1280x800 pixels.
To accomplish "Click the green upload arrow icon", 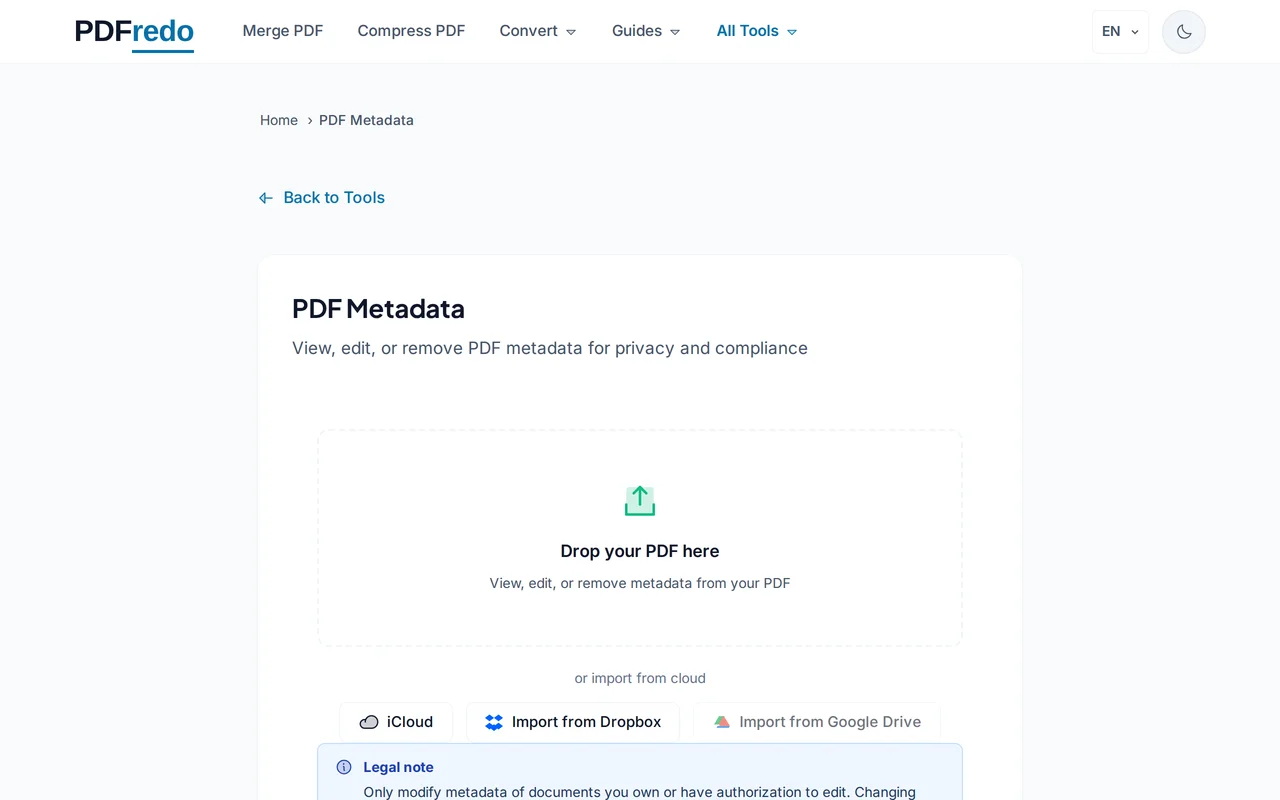I will tap(639, 500).
